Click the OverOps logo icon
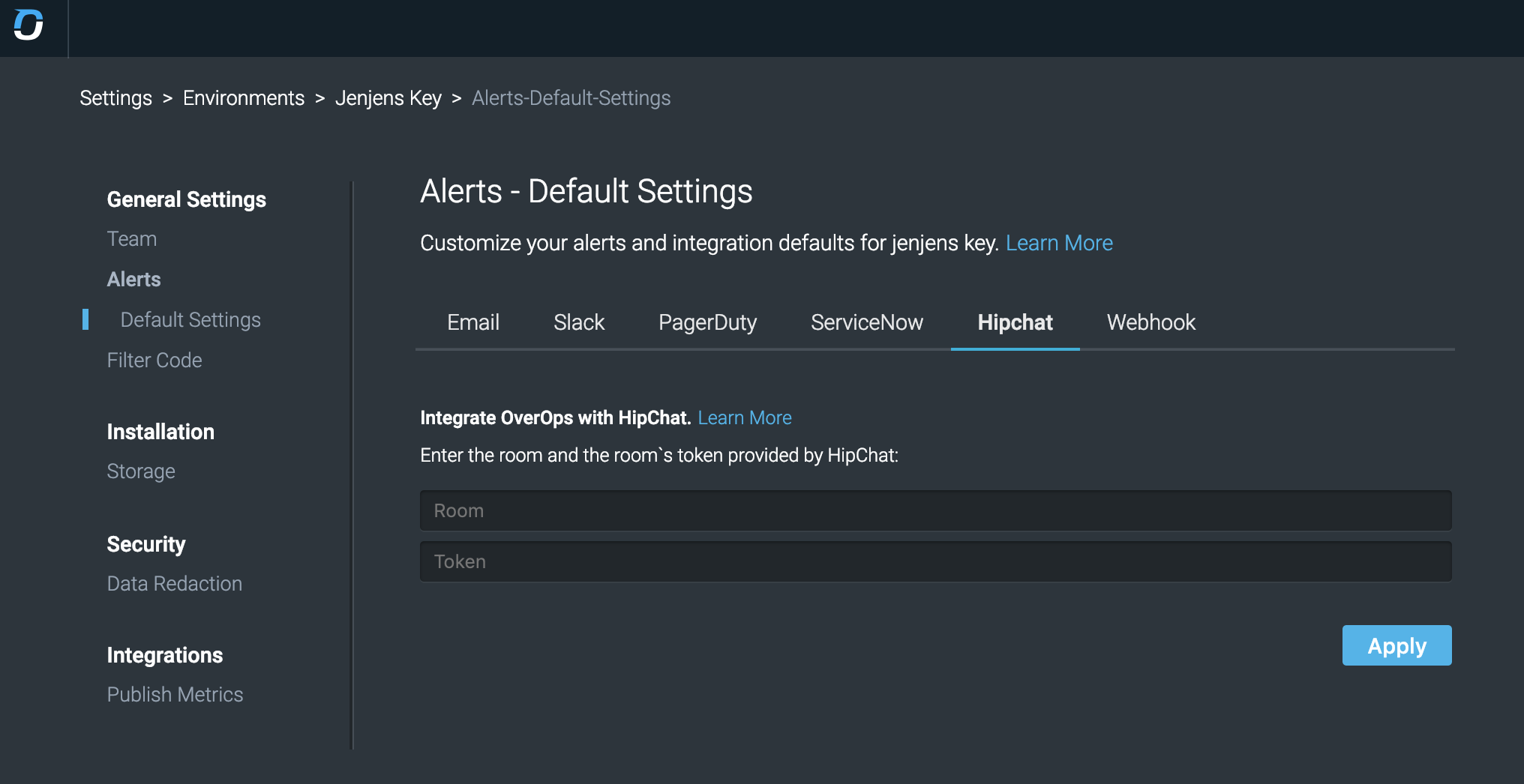Viewport: 1524px width, 784px height. (28, 25)
